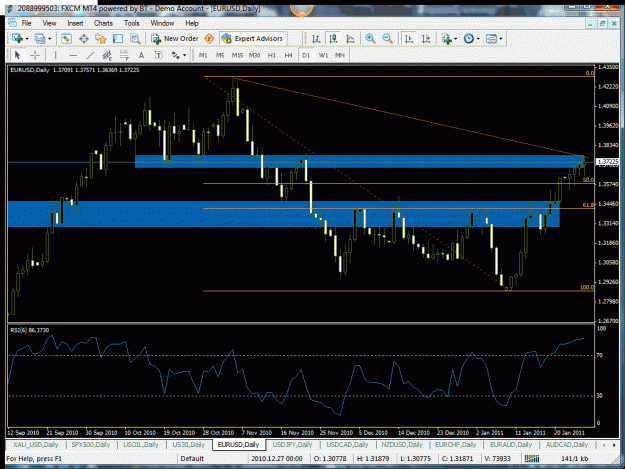Switch to the XAU_USD,Daily chart tab

[x=35, y=445]
